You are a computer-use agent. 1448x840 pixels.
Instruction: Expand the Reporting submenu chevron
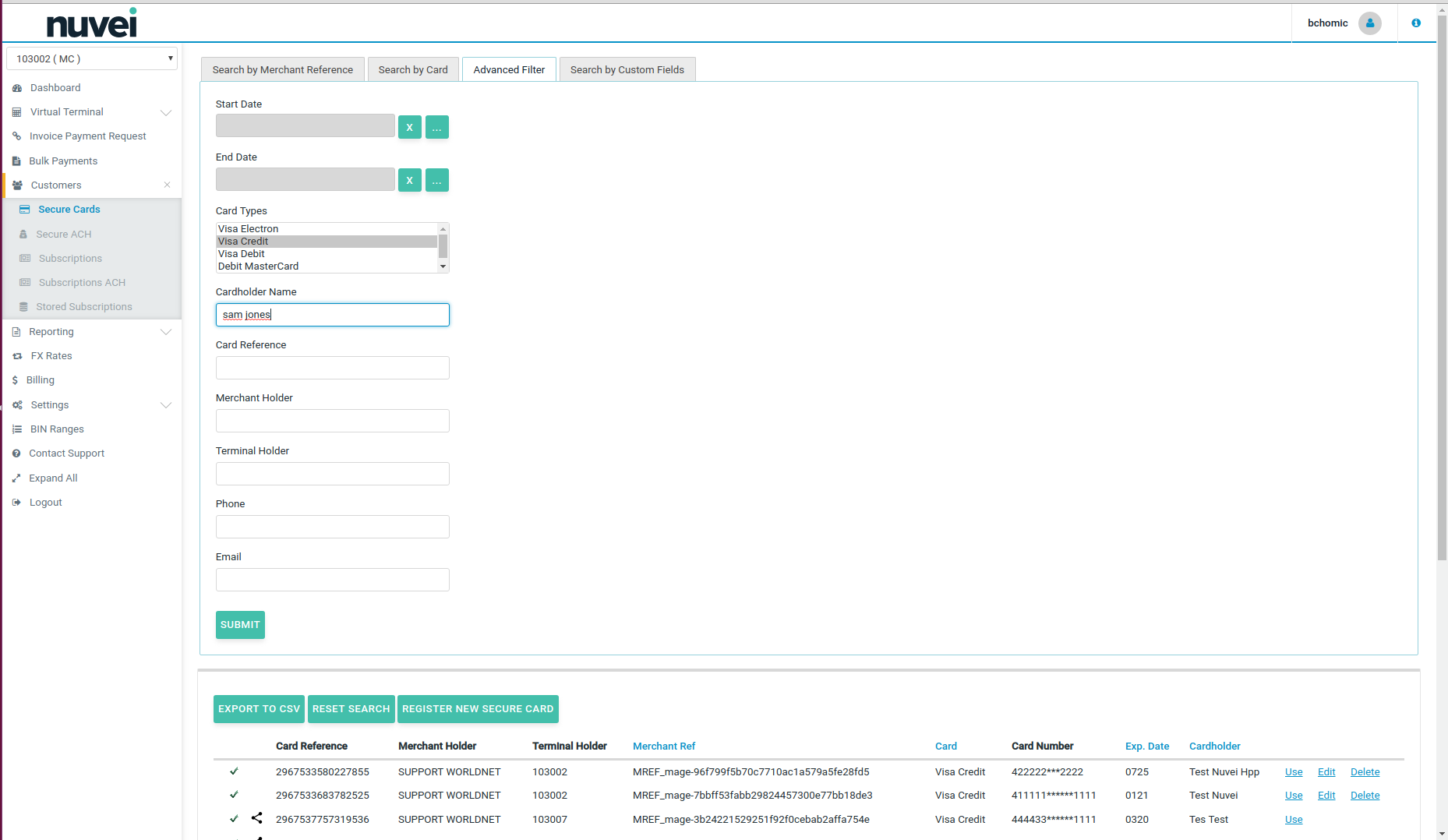pos(166,332)
